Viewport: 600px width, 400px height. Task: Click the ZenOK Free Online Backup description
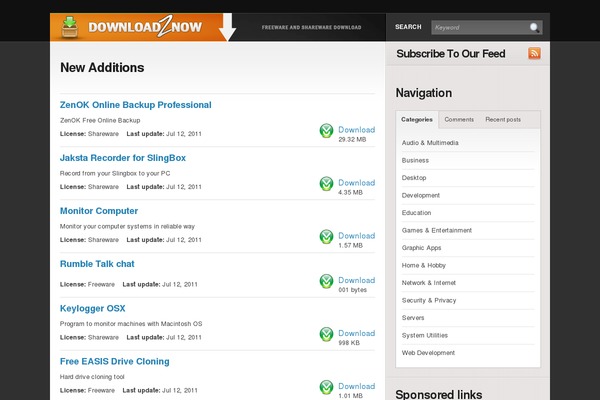(100, 120)
